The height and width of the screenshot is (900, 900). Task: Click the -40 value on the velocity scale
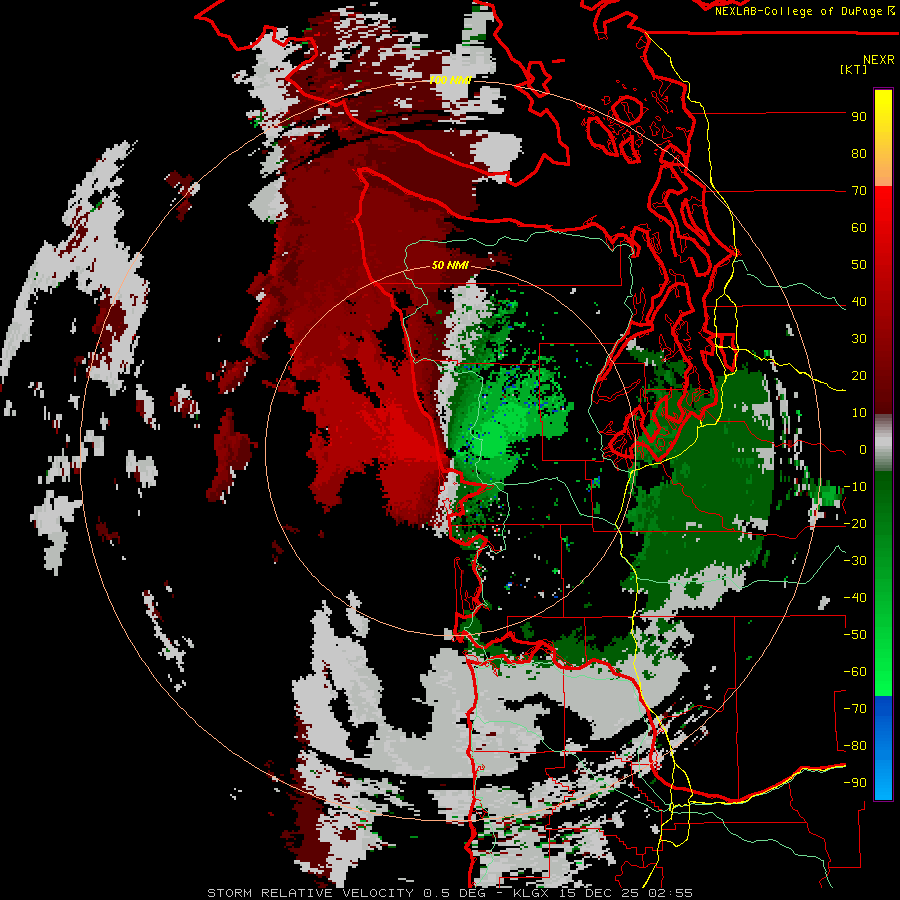pyautogui.click(x=855, y=598)
